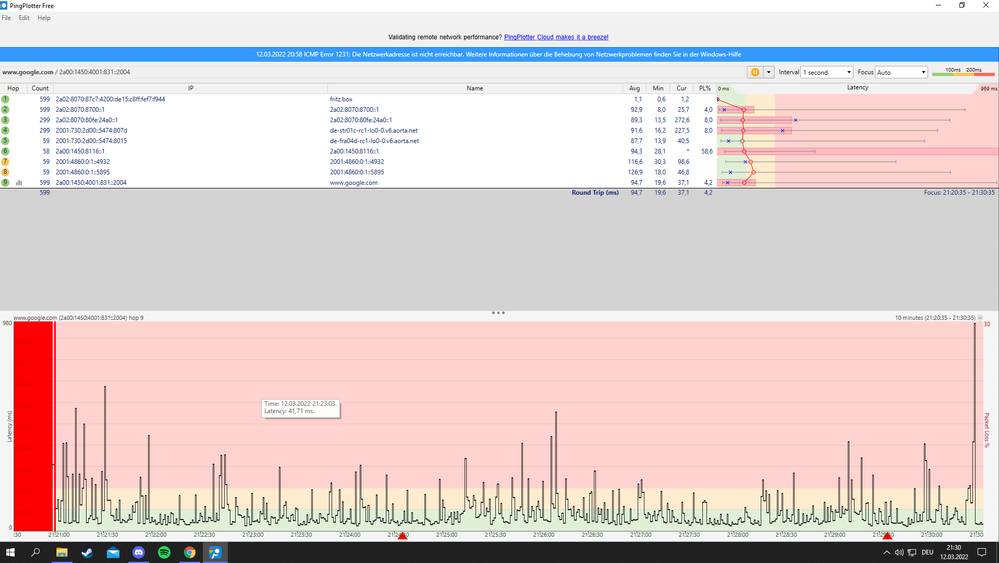Sort by the Count column header
Image resolution: width=999 pixels, height=563 pixels.
click(40, 89)
